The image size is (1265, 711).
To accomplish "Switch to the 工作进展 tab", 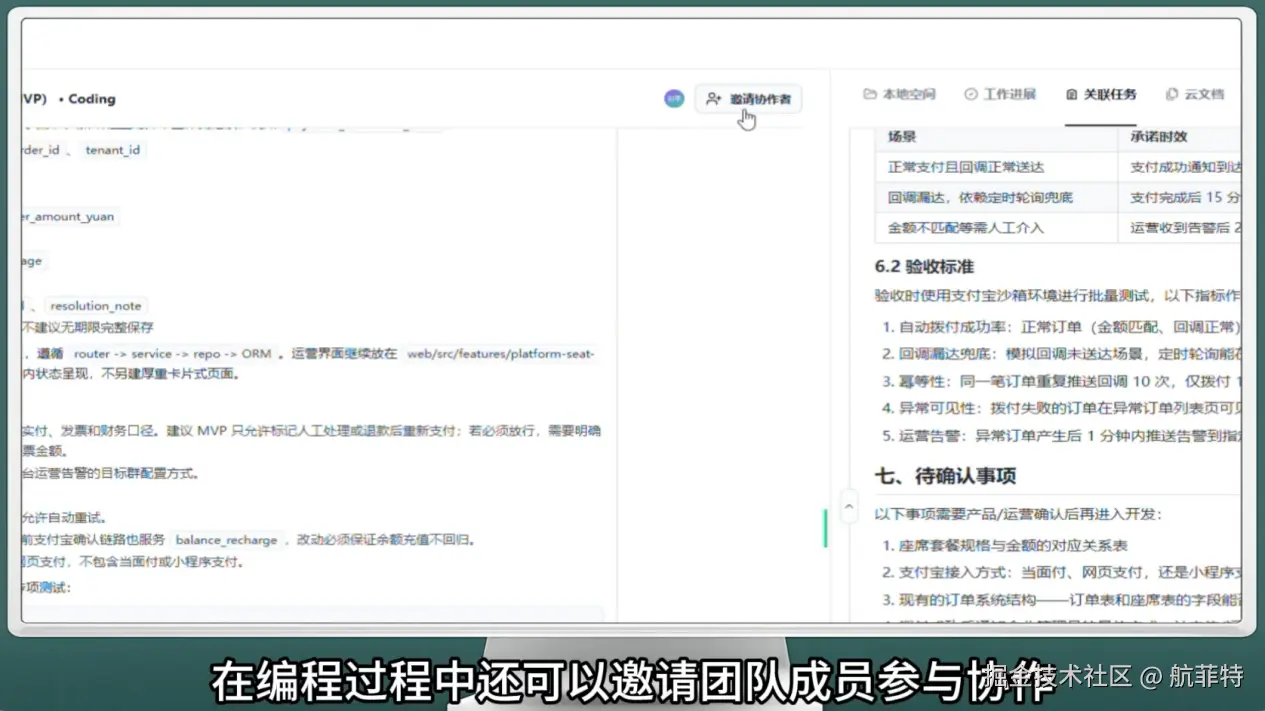I will [x=999, y=94].
